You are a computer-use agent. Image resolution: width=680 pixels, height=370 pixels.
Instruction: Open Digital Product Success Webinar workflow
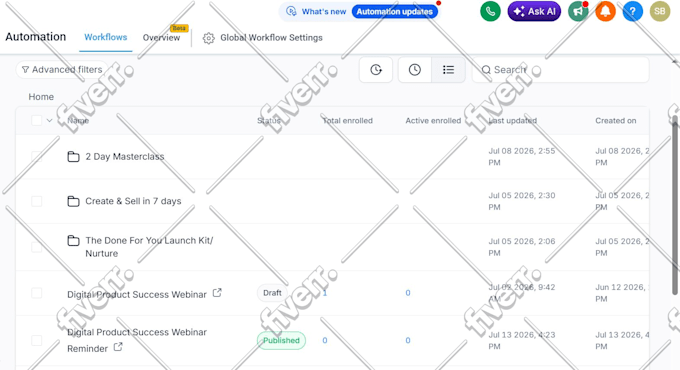coord(137,295)
